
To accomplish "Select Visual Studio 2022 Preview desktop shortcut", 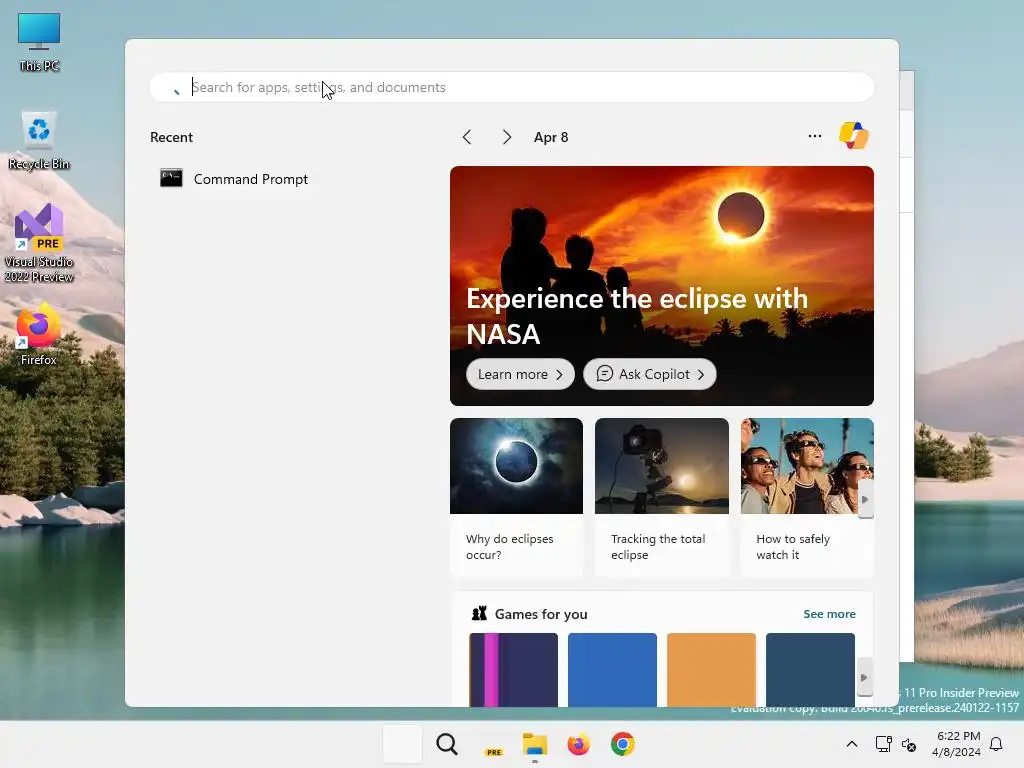I will pos(39,243).
